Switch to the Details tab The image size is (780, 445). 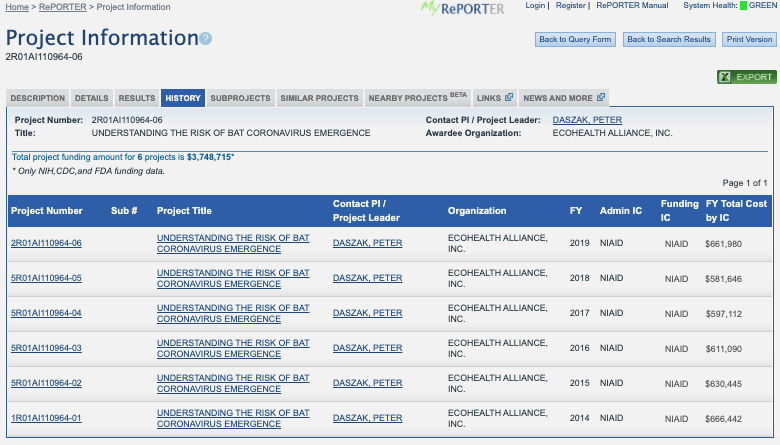(x=92, y=98)
